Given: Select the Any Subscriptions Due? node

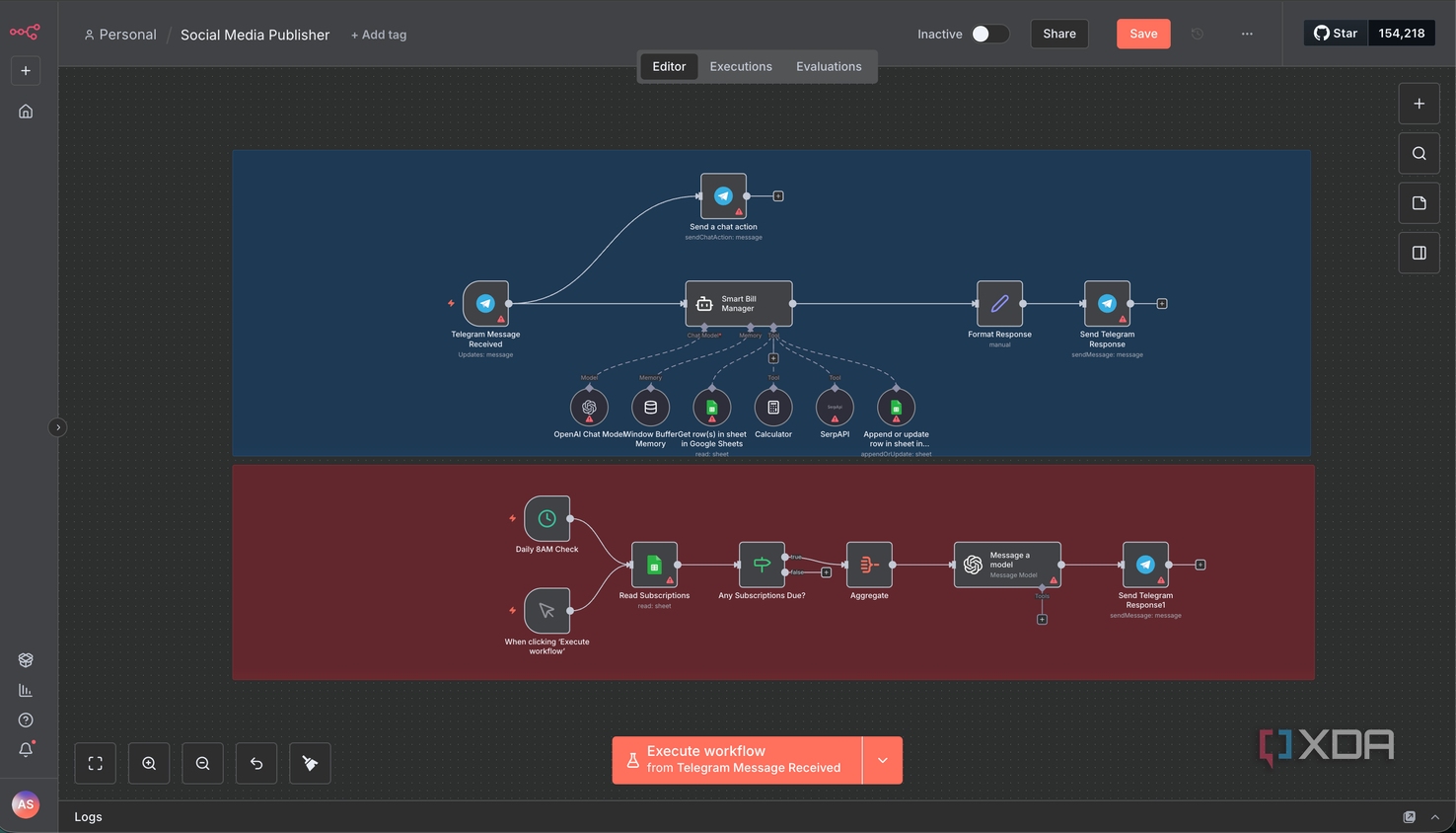Looking at the screenshot, I should (x=762, y=565).
